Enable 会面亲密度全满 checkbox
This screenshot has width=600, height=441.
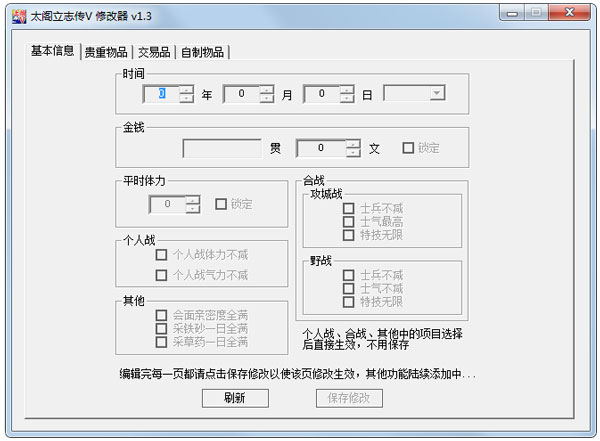click(161, 314)
